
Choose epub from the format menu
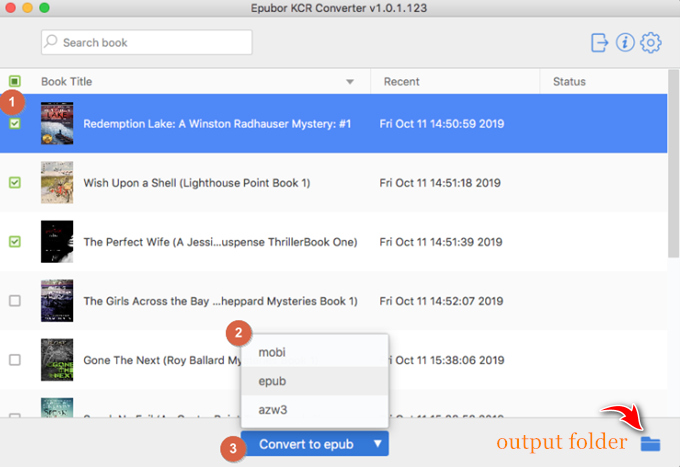(314, 381)
